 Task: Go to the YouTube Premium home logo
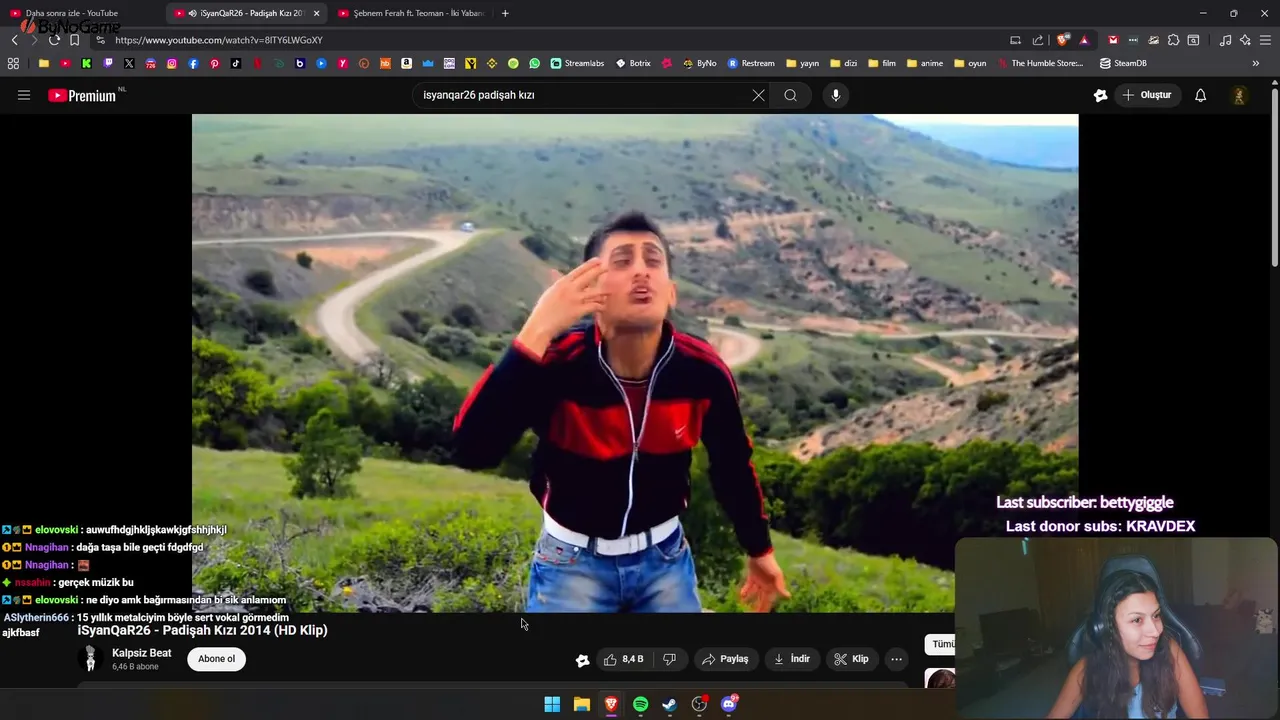point(82,95)
